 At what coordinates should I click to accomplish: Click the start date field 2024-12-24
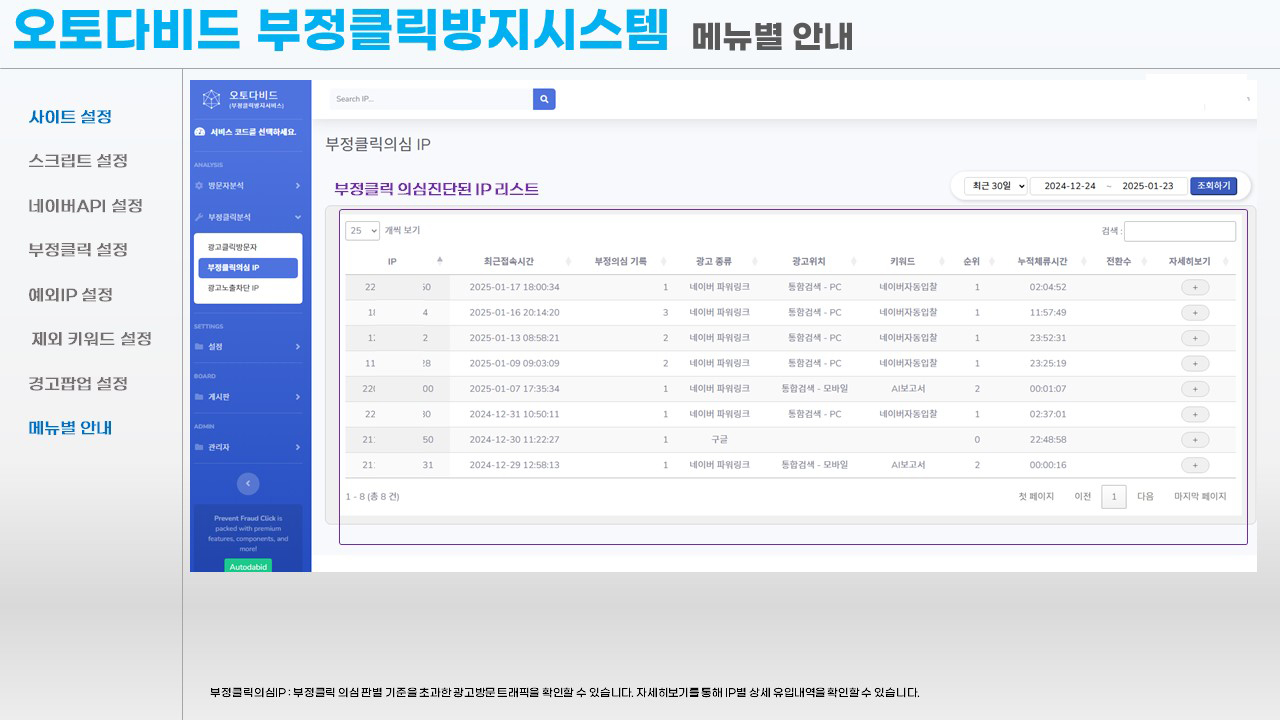pos(1069,186)
